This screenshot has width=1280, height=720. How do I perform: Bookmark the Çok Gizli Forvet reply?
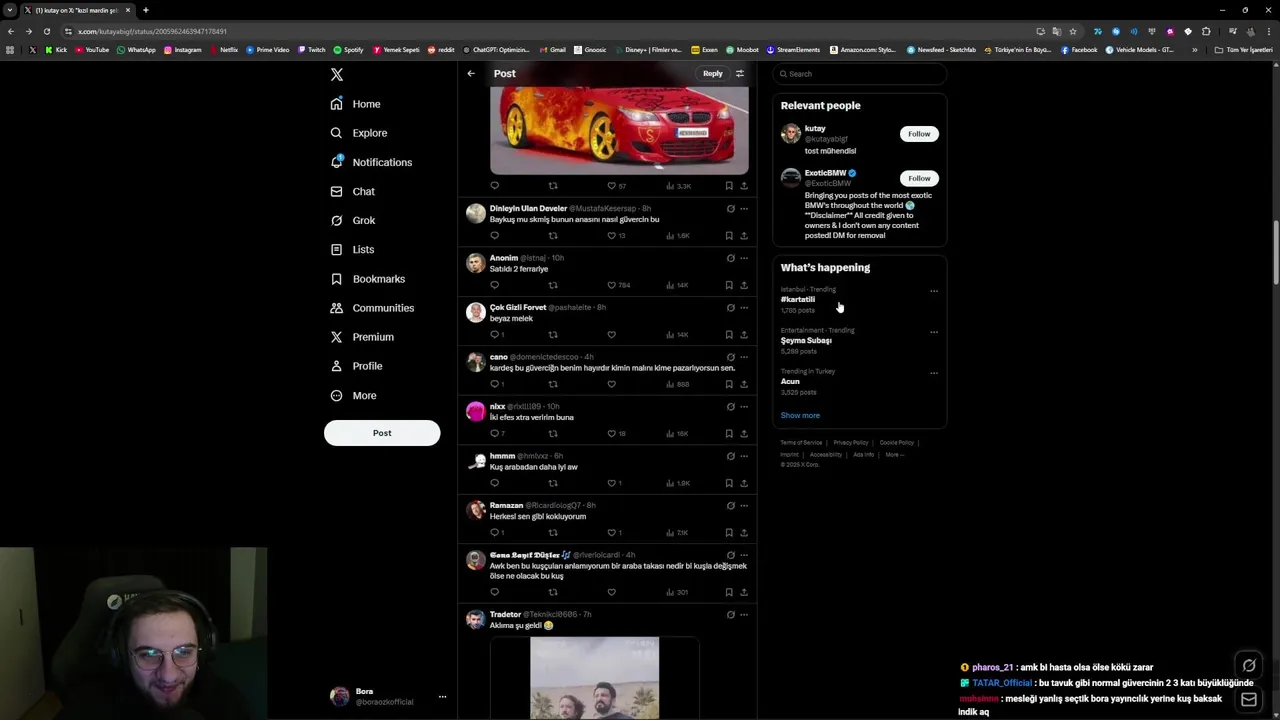[729, 334]
